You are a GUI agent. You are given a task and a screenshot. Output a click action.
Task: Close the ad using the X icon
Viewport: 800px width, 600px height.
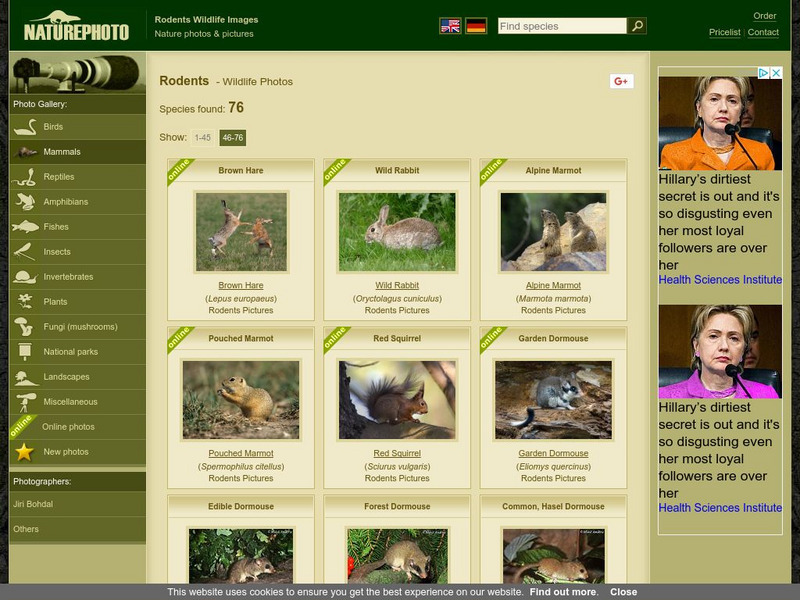click(775, 73)
